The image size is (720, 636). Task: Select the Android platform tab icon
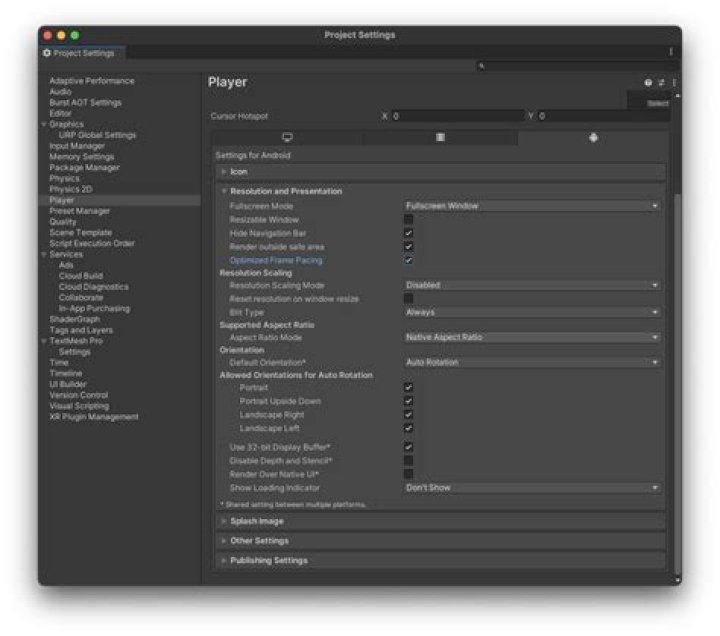tap(593, 137)
